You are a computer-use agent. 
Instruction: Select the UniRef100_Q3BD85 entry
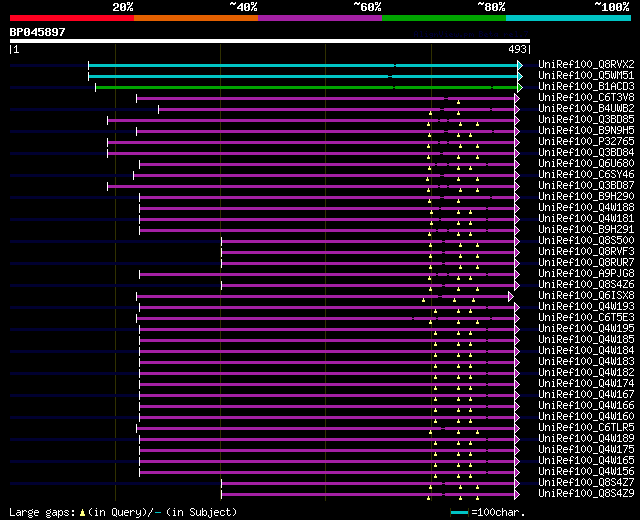coord(586,120)
